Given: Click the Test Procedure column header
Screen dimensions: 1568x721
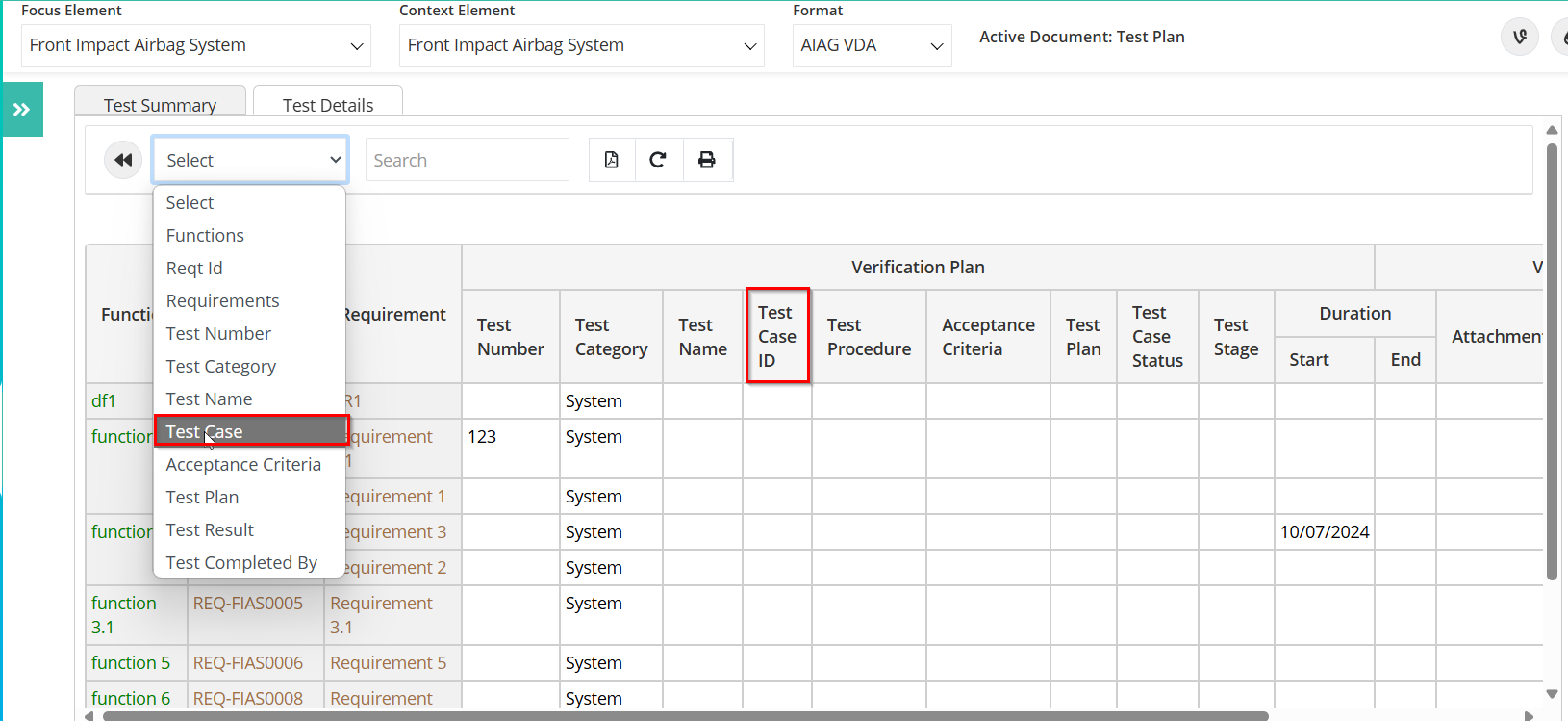Looking at the screenshot, I should [870, 337].
